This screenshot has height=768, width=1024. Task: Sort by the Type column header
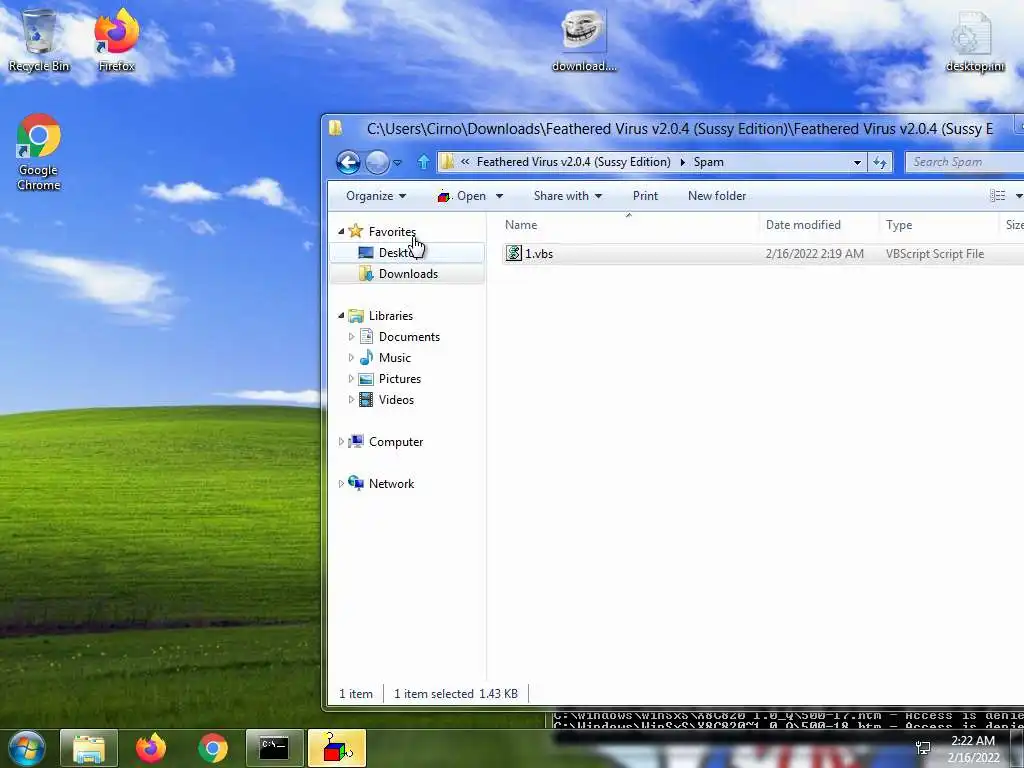pos(938,225)
